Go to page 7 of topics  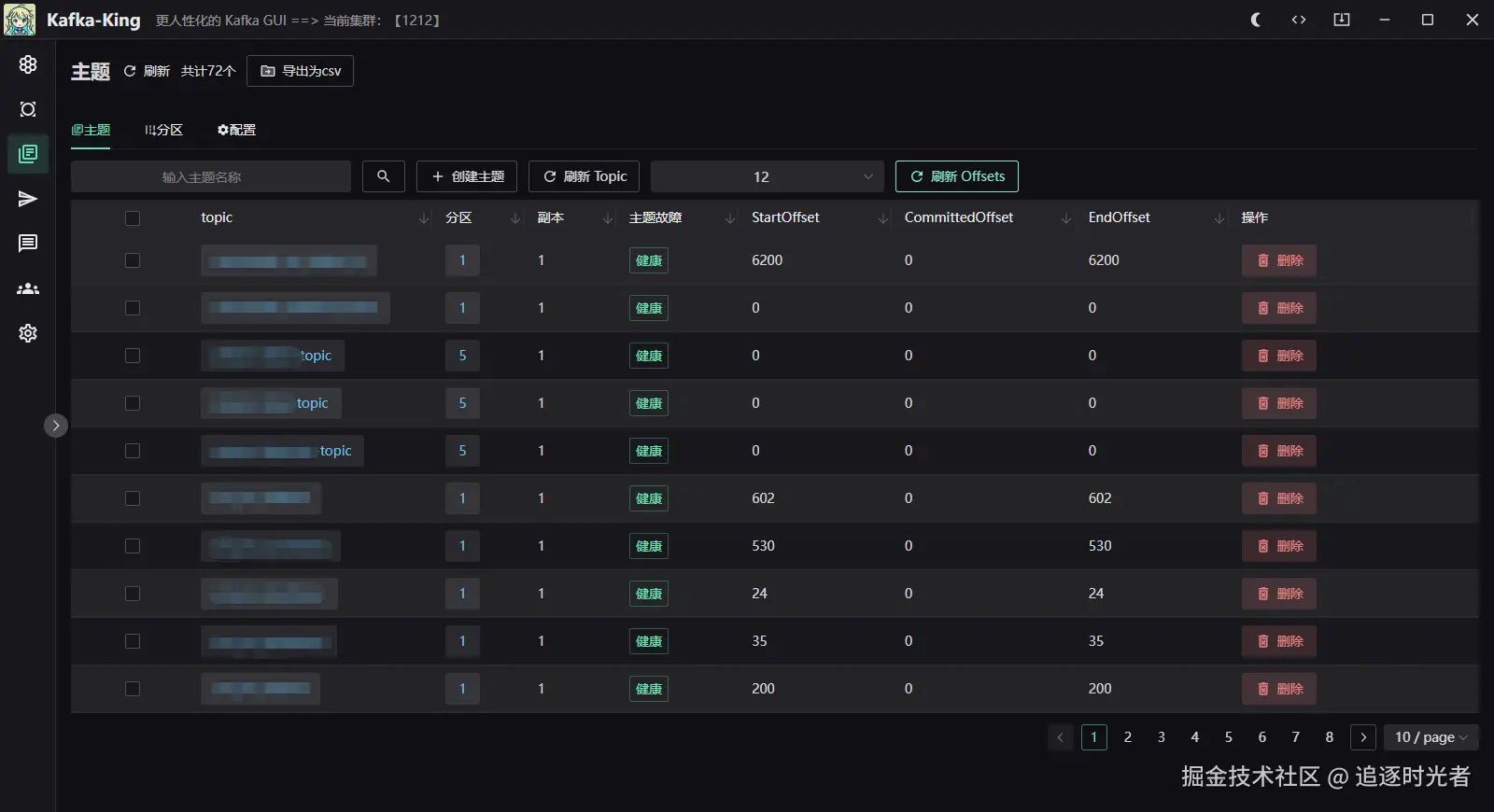pos(1296,737)
